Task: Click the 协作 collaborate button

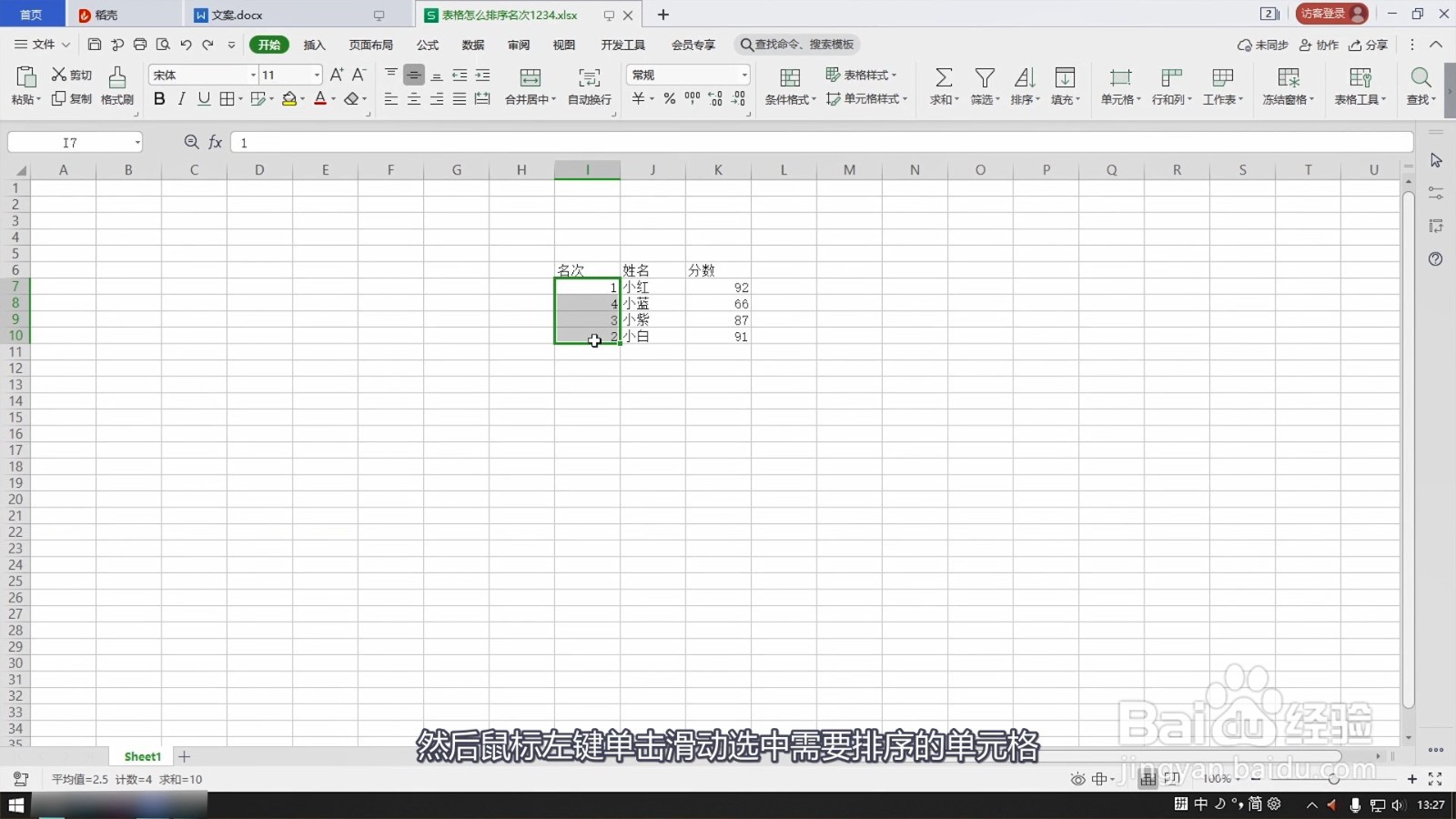Action: 1319,45
